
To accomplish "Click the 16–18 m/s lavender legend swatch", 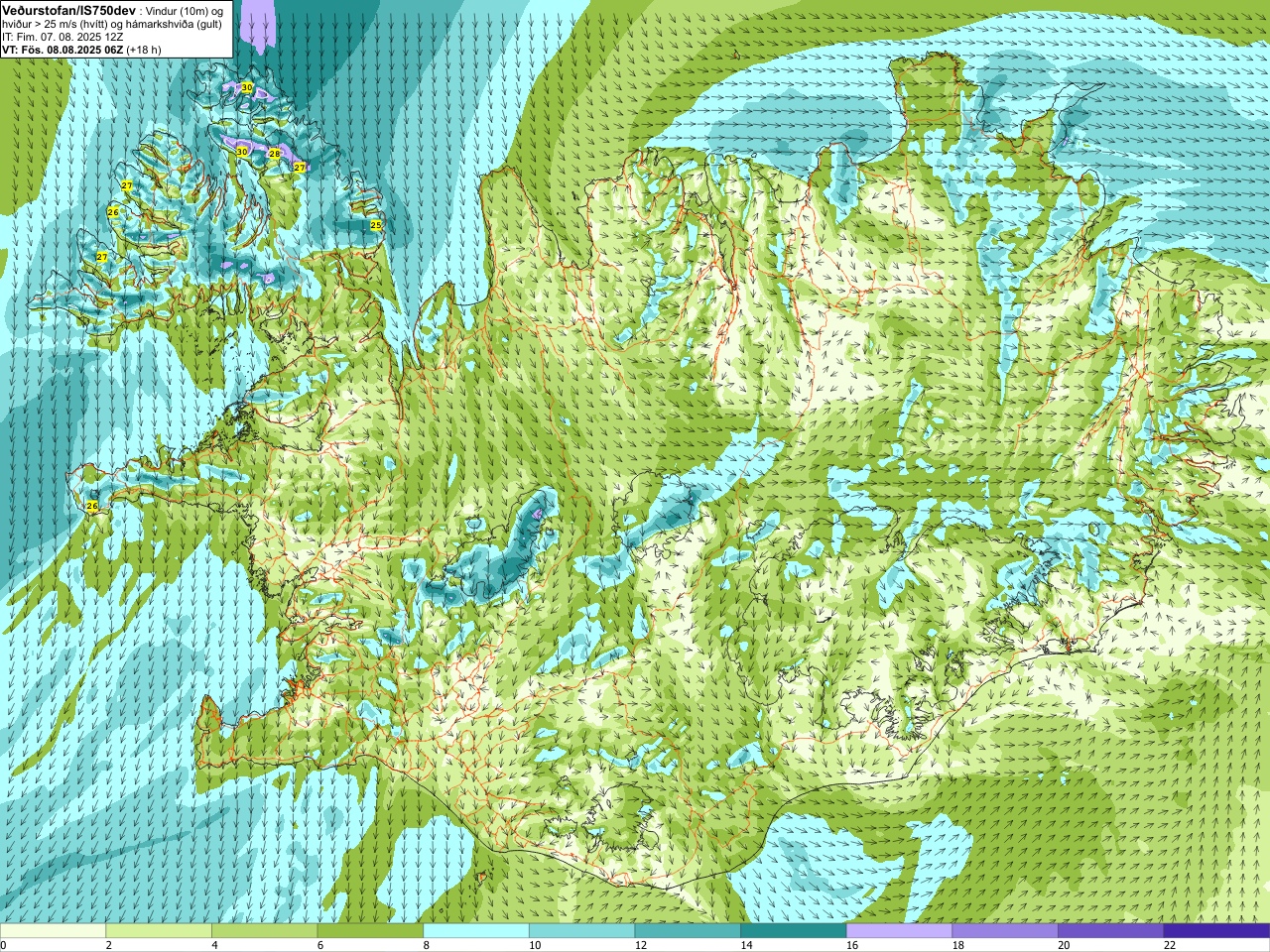I will [899, 931].
